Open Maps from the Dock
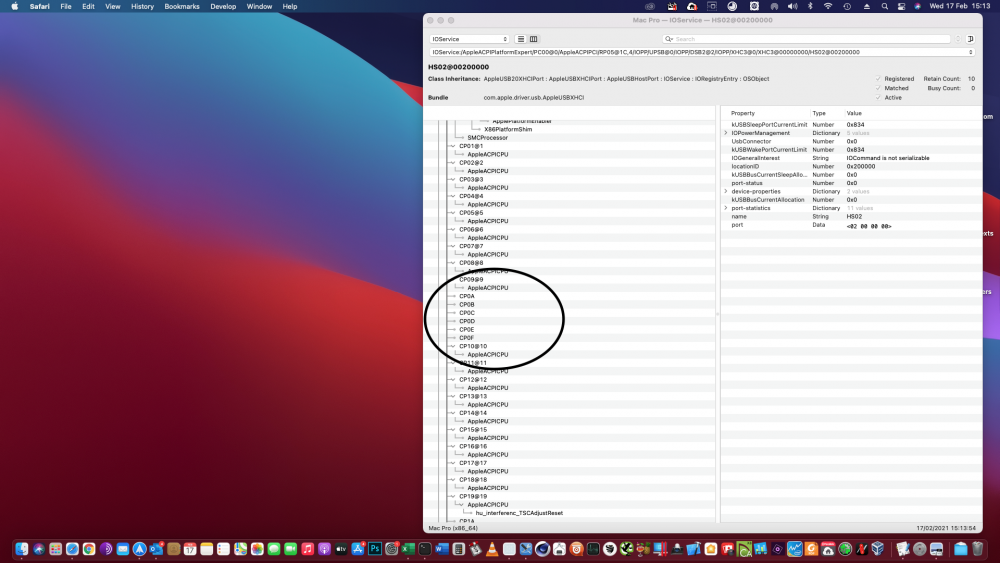Viewport: 1000px width, 563px height. click(x=240, y=549)
